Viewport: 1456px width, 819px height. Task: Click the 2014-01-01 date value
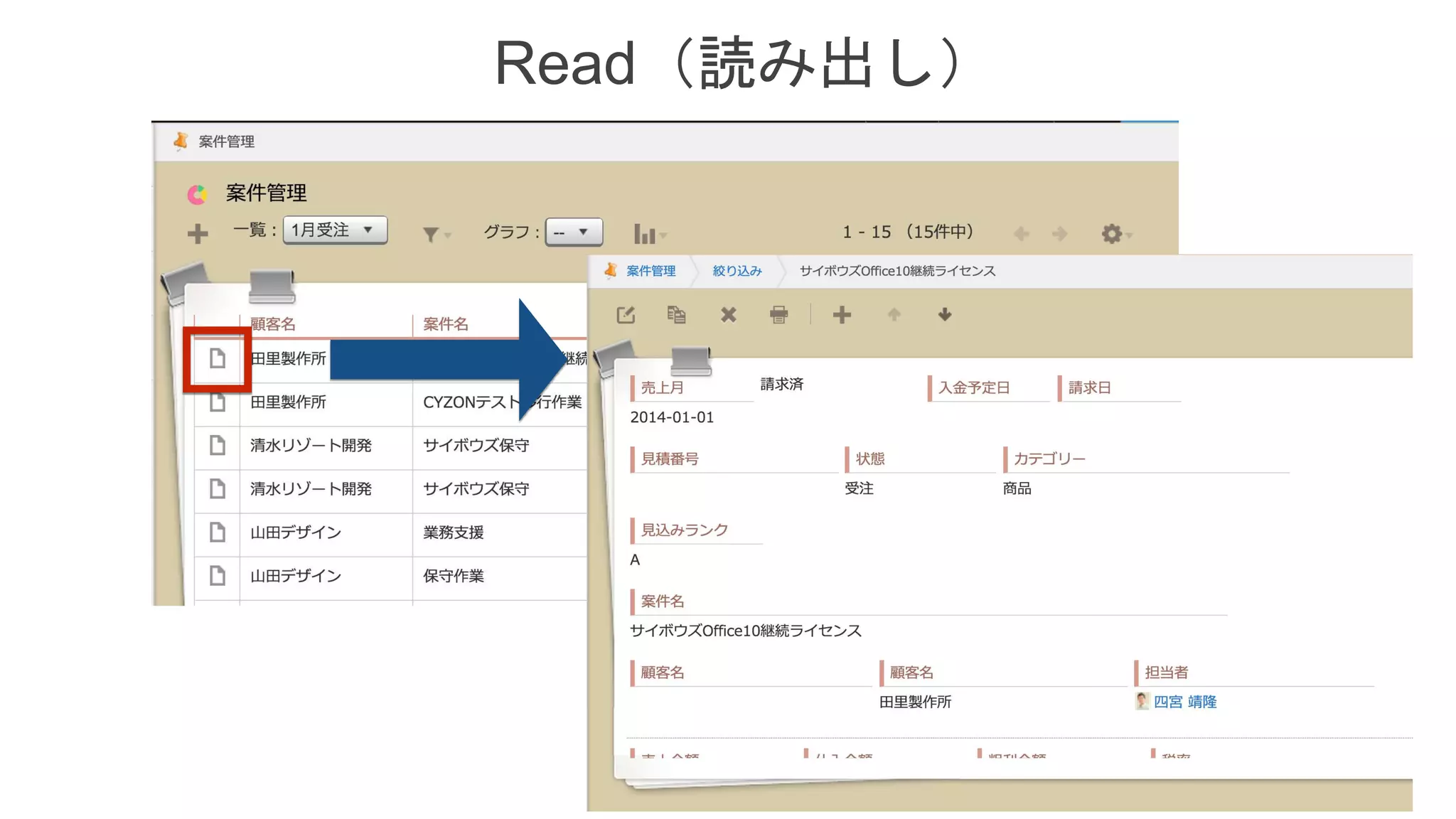click(672, 417)
